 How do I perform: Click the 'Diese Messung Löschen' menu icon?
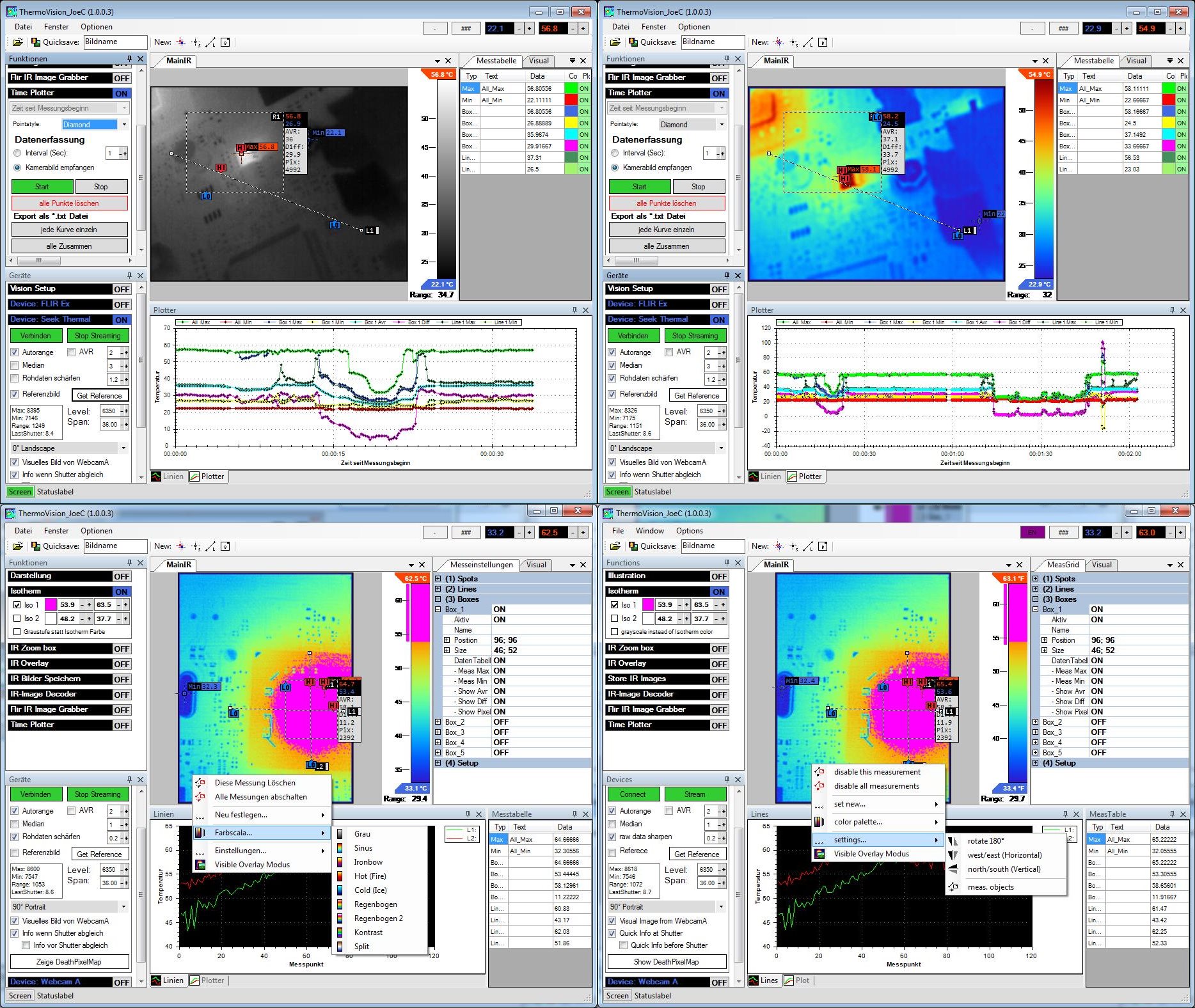[200, 783]
